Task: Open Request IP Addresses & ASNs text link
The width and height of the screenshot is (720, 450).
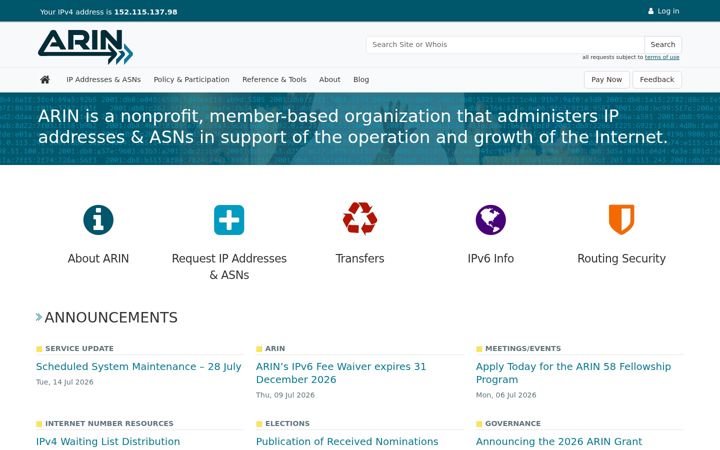Action: tap(229, 267)
